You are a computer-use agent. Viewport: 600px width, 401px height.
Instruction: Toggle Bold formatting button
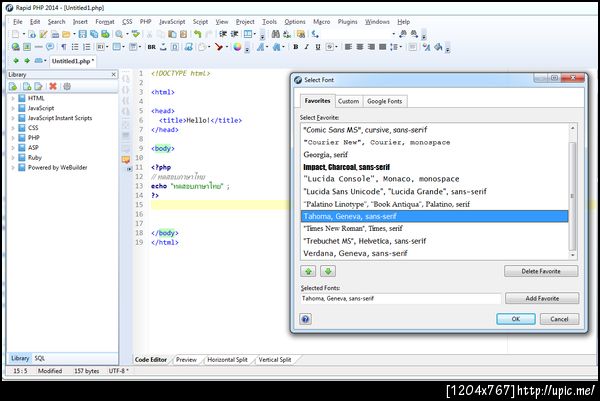pos(295,47)
